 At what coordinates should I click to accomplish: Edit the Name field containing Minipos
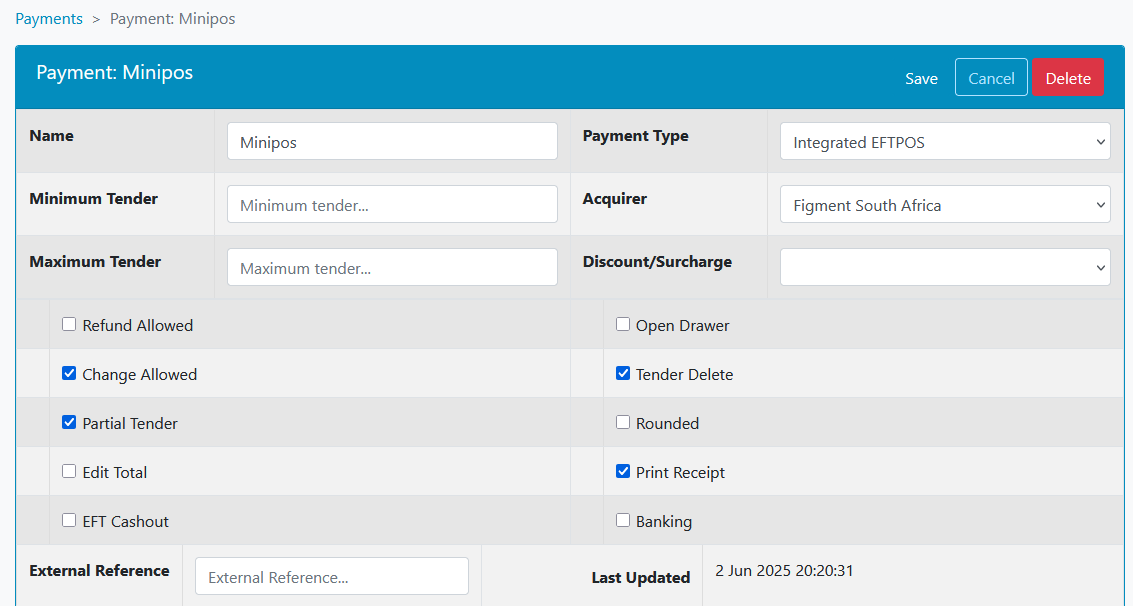(x=392, y=142)
